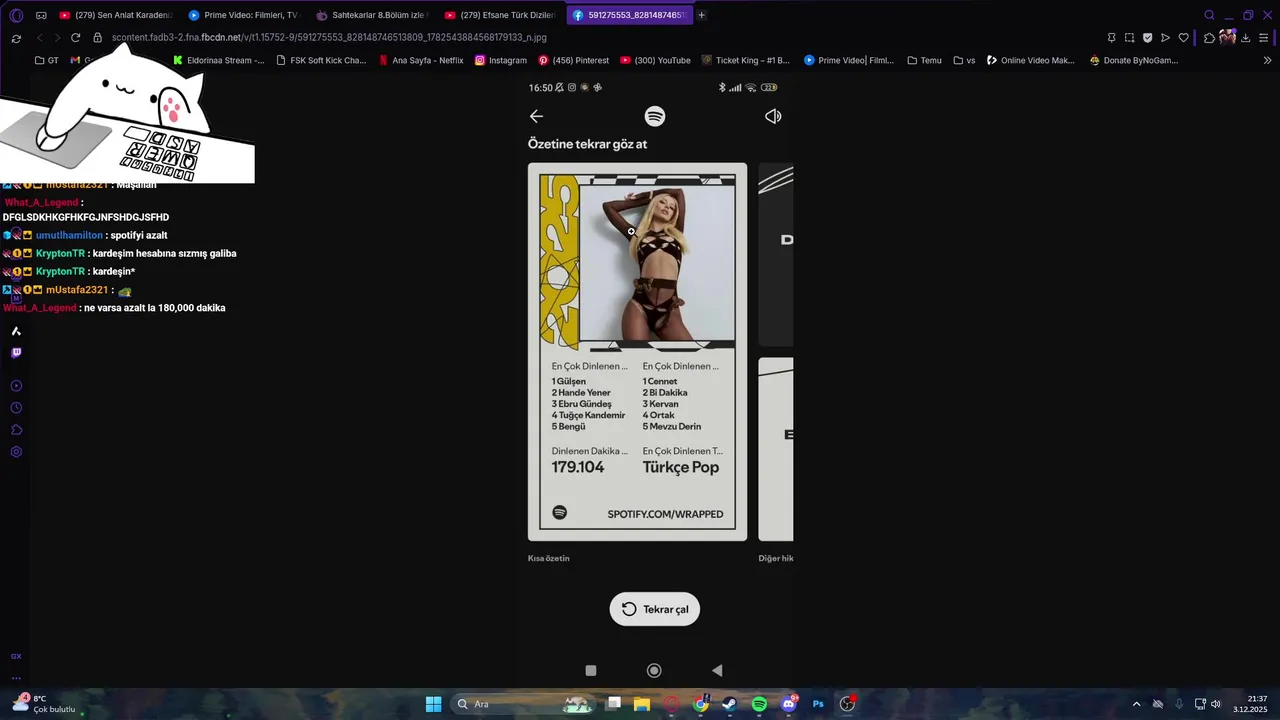This screenshot has width=1280, height=720.
Task: Open Spotify from the taskbar
Action: pyautogui.click(x=759, y=704)
